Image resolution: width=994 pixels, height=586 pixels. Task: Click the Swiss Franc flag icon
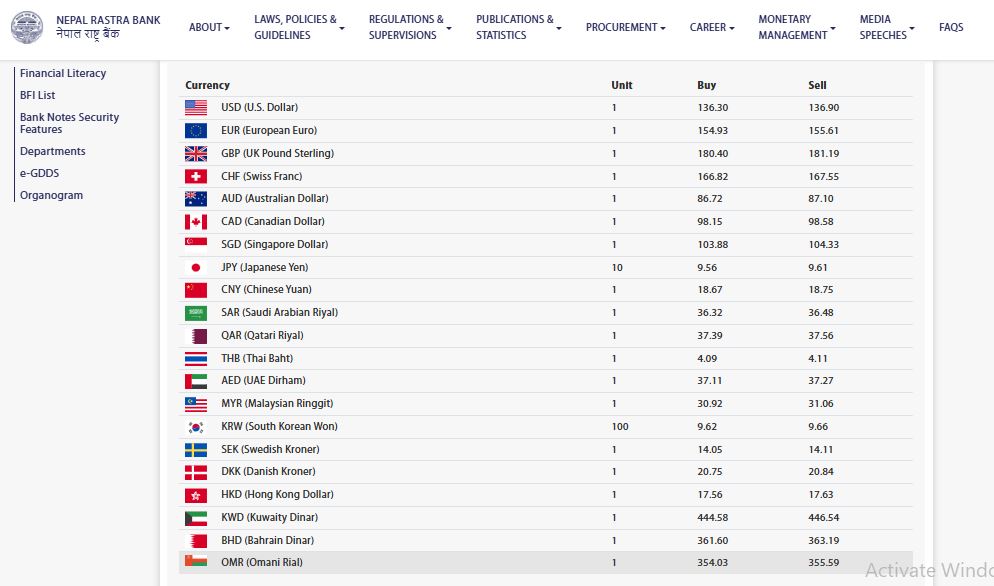(196, 176)
